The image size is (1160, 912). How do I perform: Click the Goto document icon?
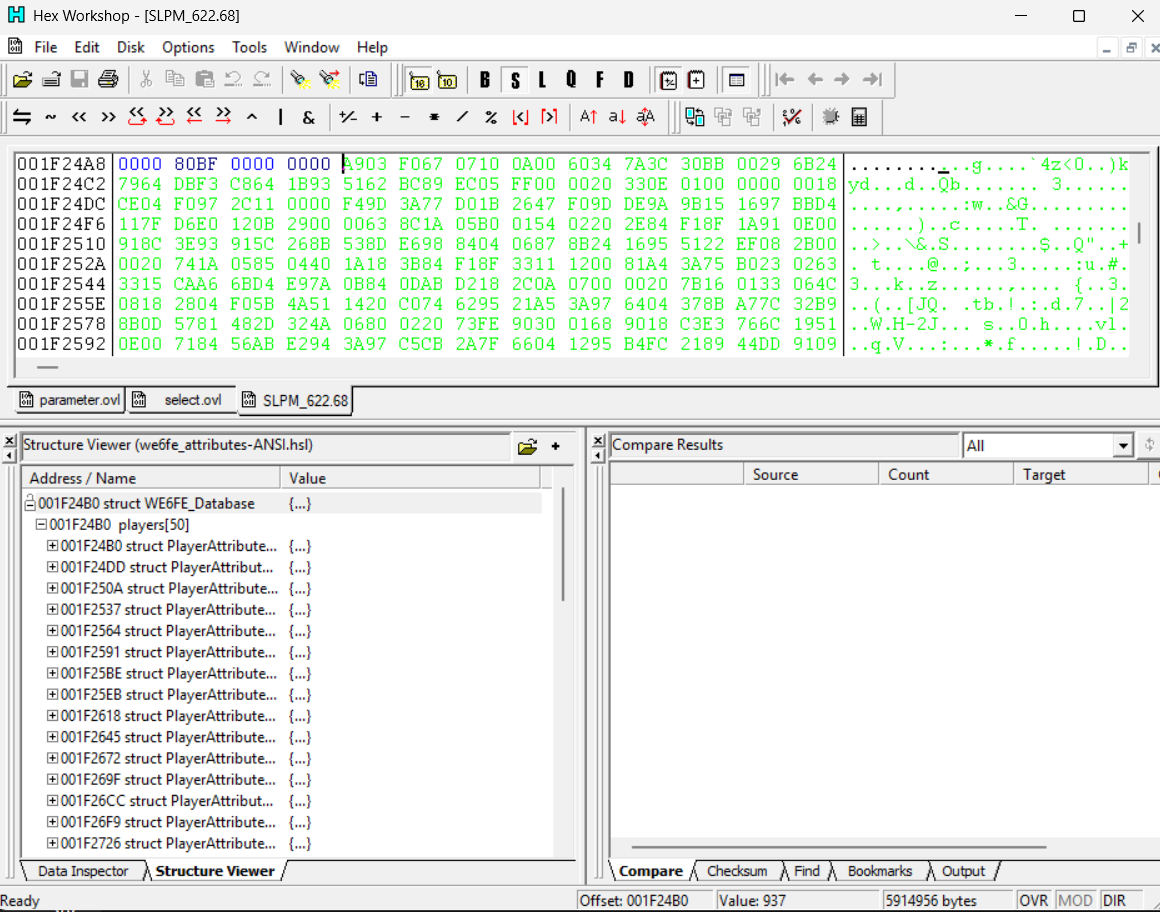pos(368,79)
